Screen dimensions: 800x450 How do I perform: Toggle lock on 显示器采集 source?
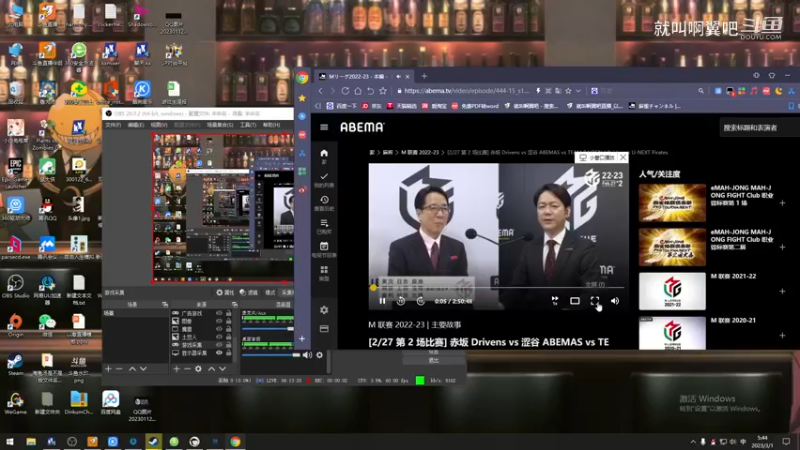229,353
